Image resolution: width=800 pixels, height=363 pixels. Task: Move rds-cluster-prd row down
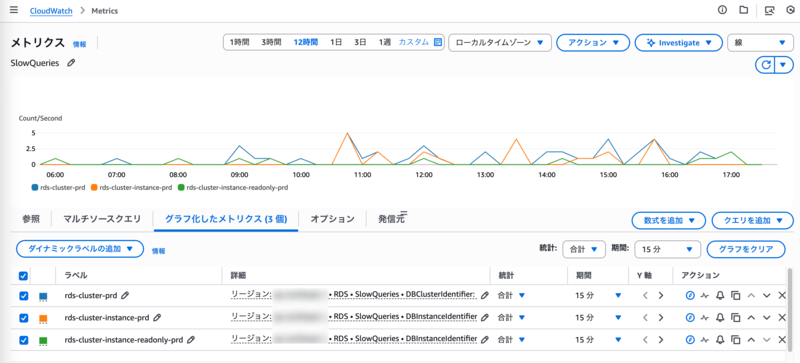(x=766, y=295)
